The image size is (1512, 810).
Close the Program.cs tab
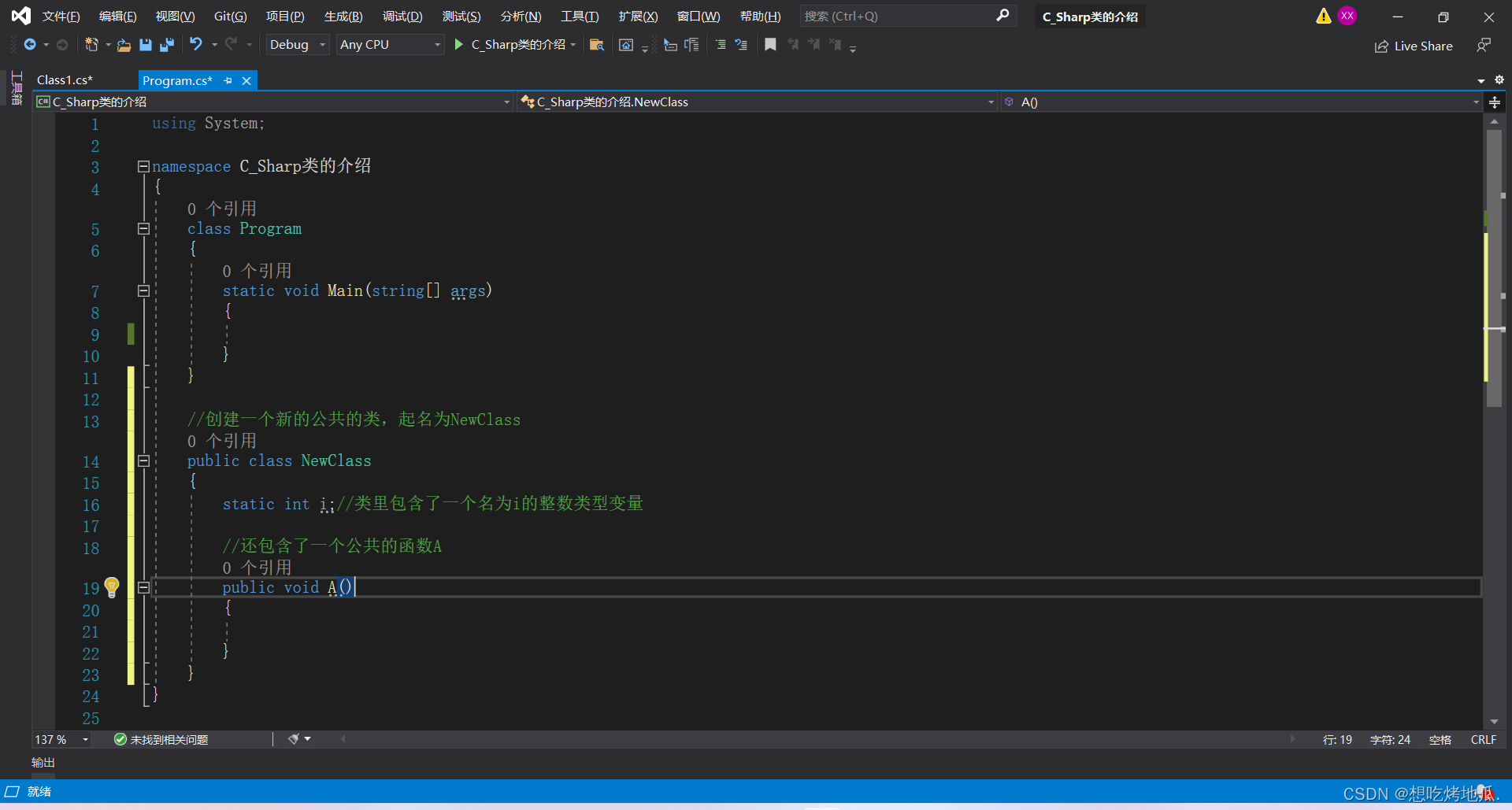(246, 80)
